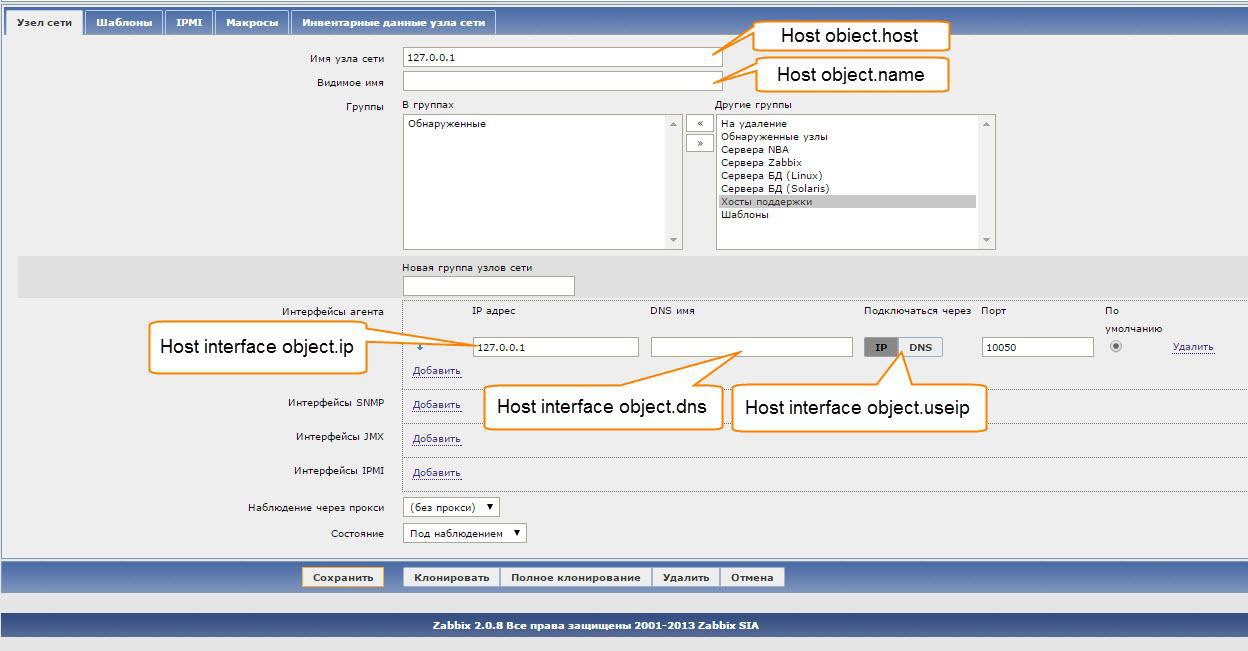The height and width of the screenshot is (651, 1248).
Task: Click Добавить link under SNMP interfaces
Action: [436, 405]
